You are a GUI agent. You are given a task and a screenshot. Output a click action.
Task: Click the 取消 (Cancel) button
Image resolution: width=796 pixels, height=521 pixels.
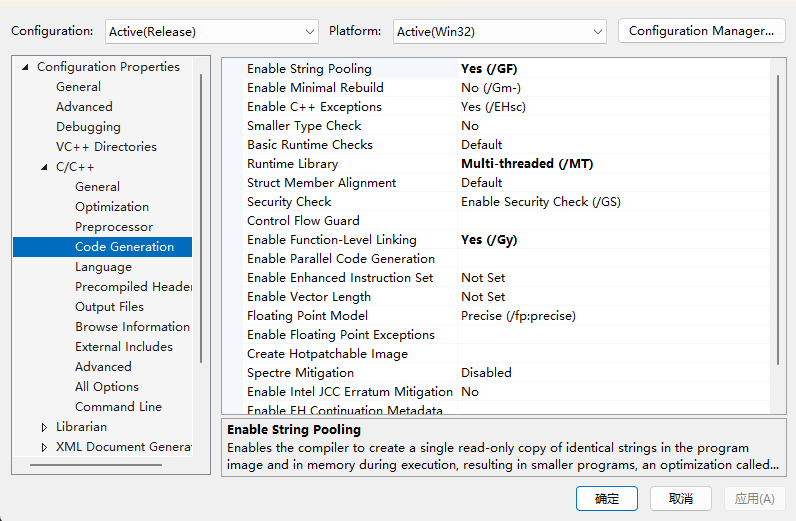click(x=681, y=498)
